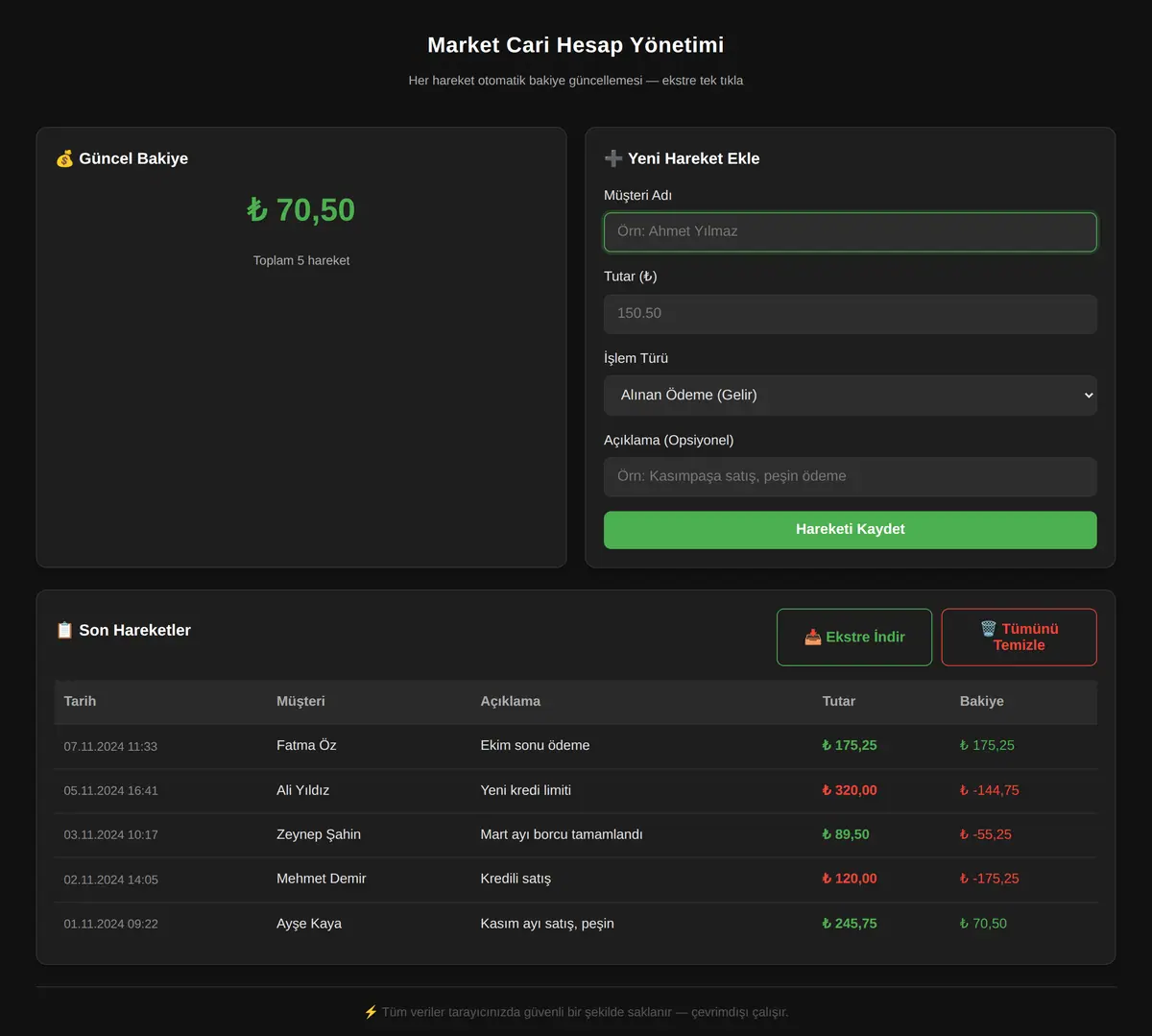The width and height of the screenshot is (1152, 1036).
Task: Click the Mart ayı borcu tamamlandı description
Action: 562,834
